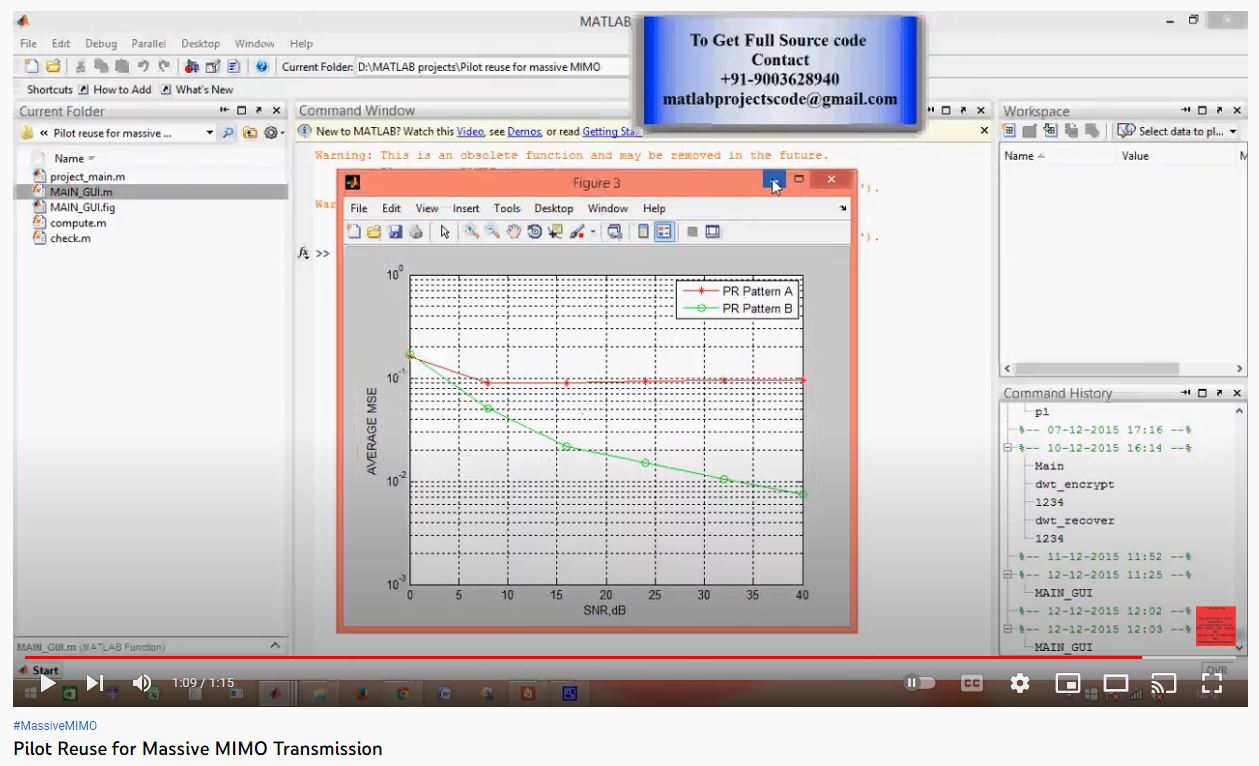Click the Demos link in Command Window

coord(524,131)
